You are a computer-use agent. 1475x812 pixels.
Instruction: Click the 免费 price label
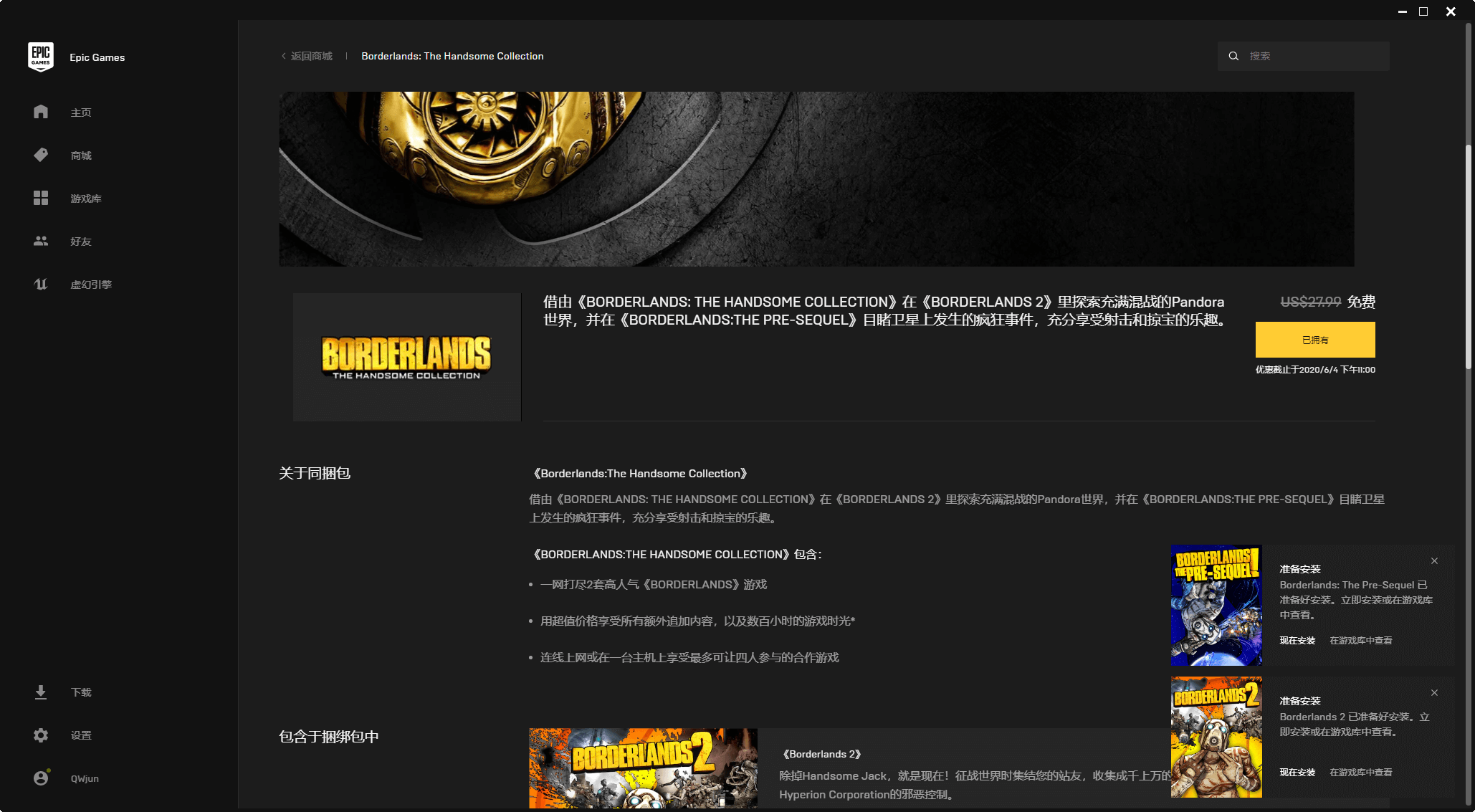tap(1361, 302)
